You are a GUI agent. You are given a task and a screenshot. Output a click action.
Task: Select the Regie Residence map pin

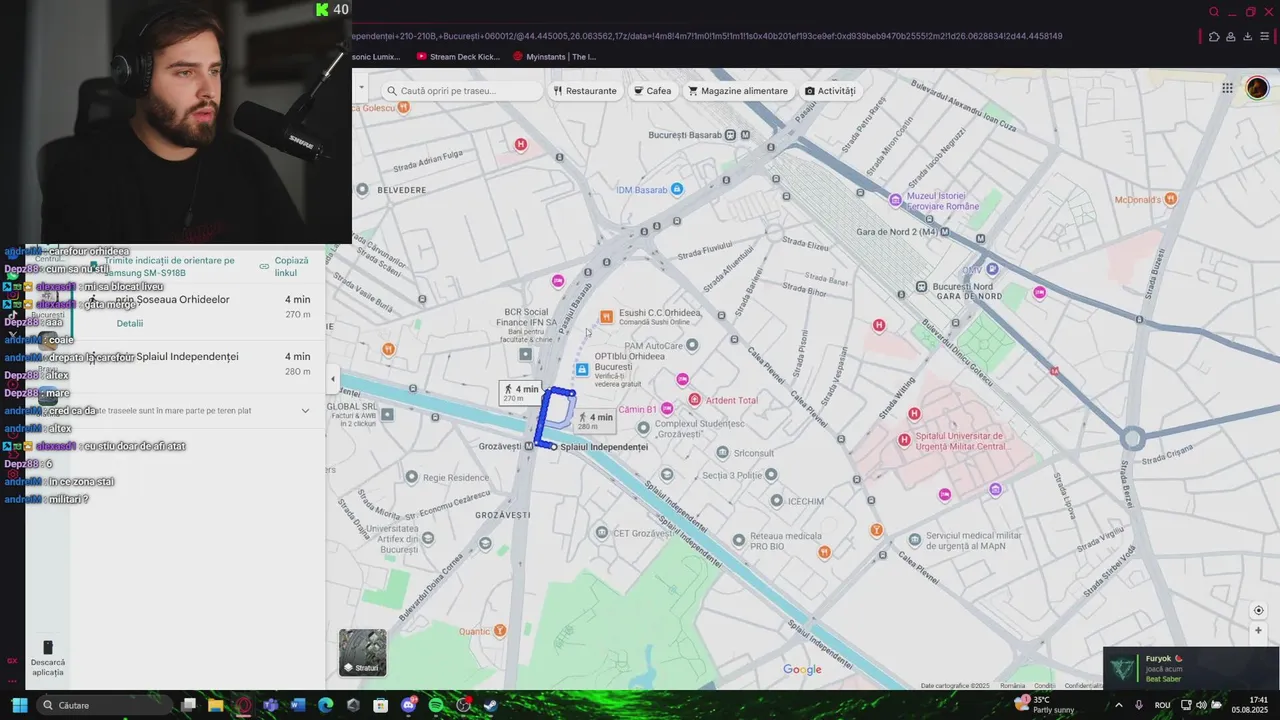point(412,478)
